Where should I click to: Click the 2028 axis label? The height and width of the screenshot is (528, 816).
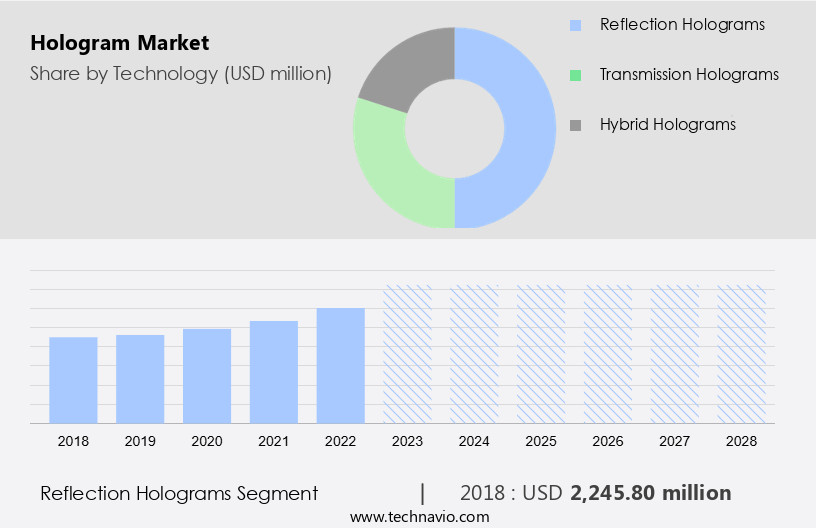click(741, 441)
